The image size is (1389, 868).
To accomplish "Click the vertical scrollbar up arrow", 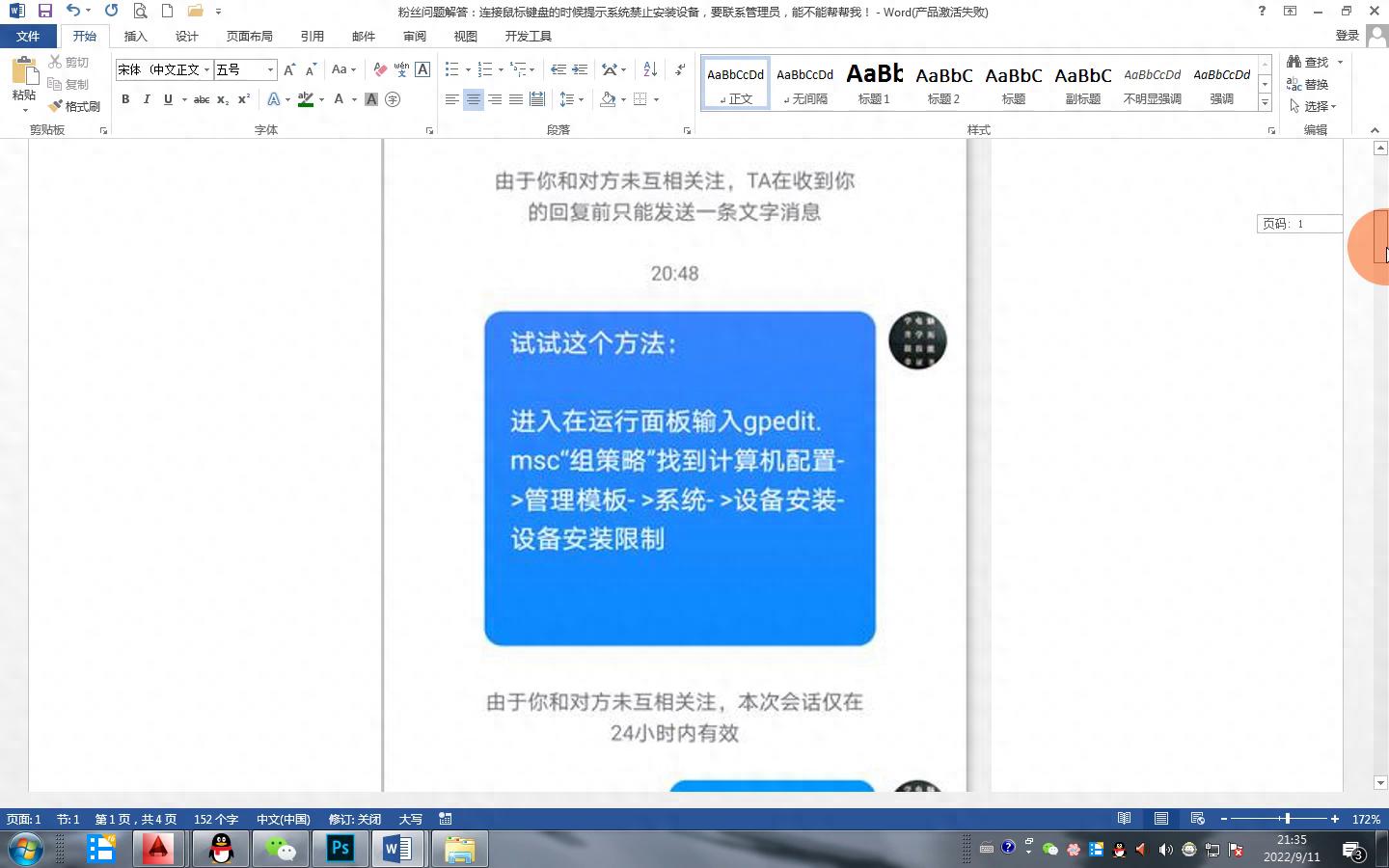I will [1381, 147].
